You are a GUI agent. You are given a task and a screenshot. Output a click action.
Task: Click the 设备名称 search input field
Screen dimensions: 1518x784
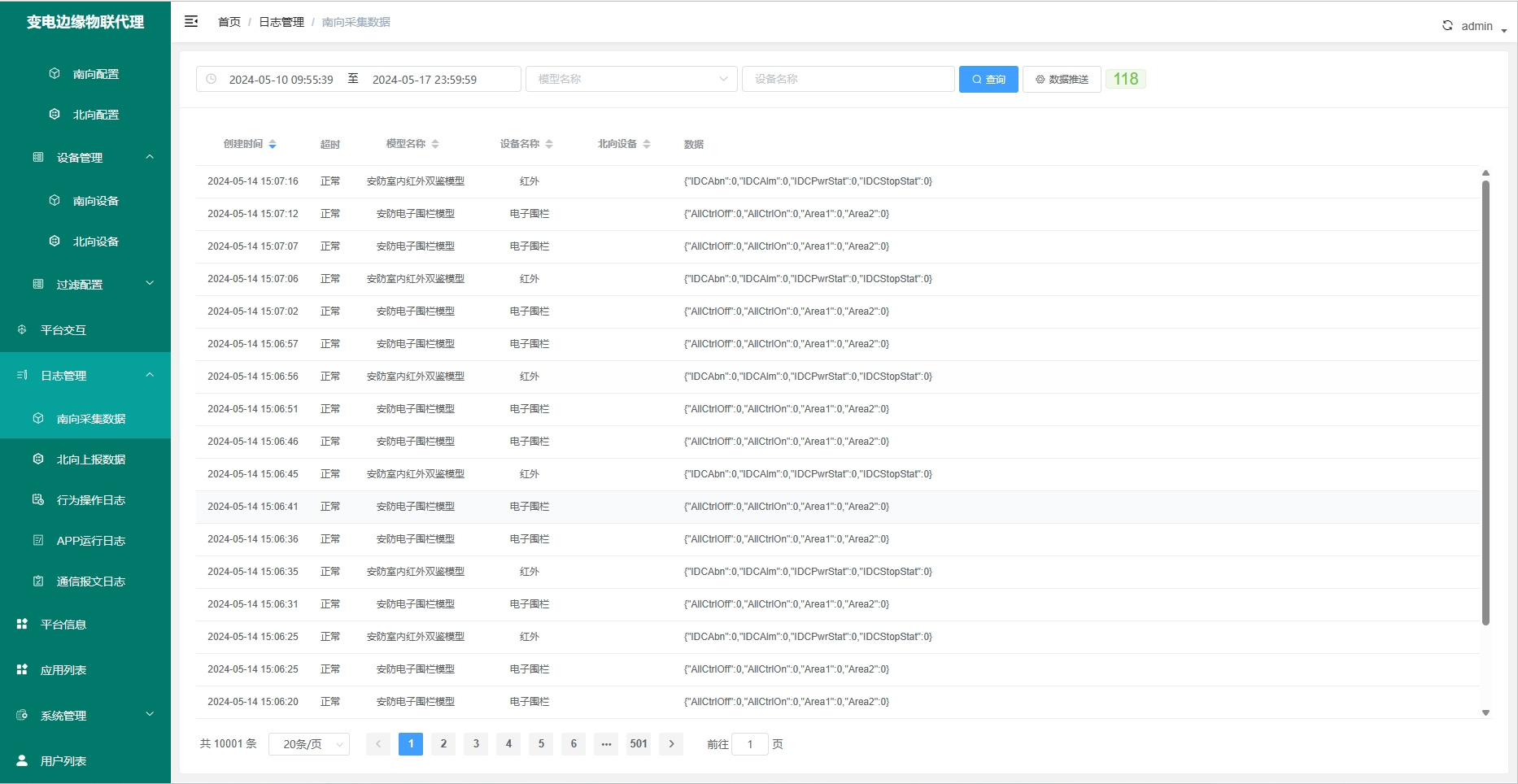pos(848,80)
